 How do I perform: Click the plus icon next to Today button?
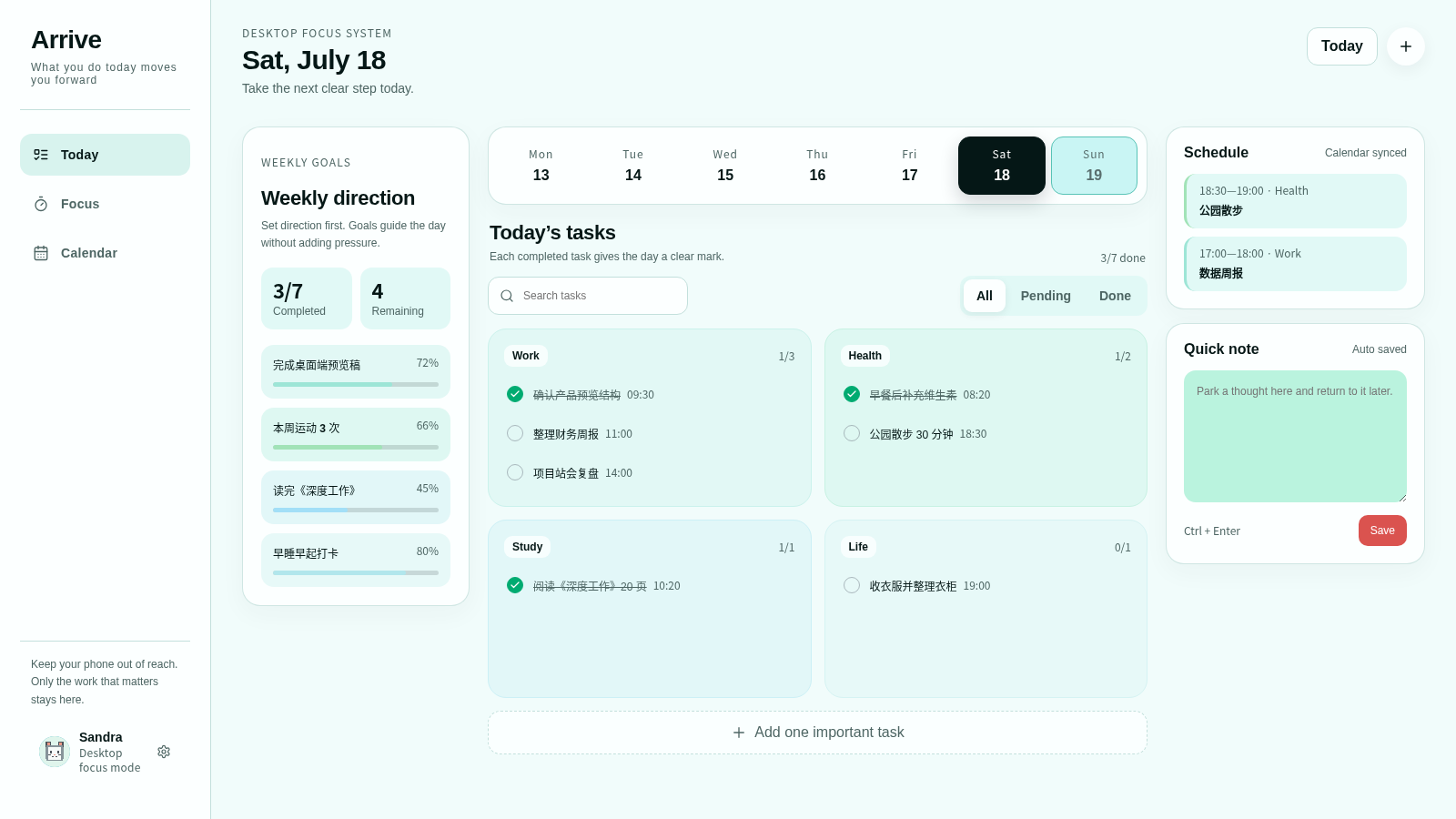coord(1406,46)
